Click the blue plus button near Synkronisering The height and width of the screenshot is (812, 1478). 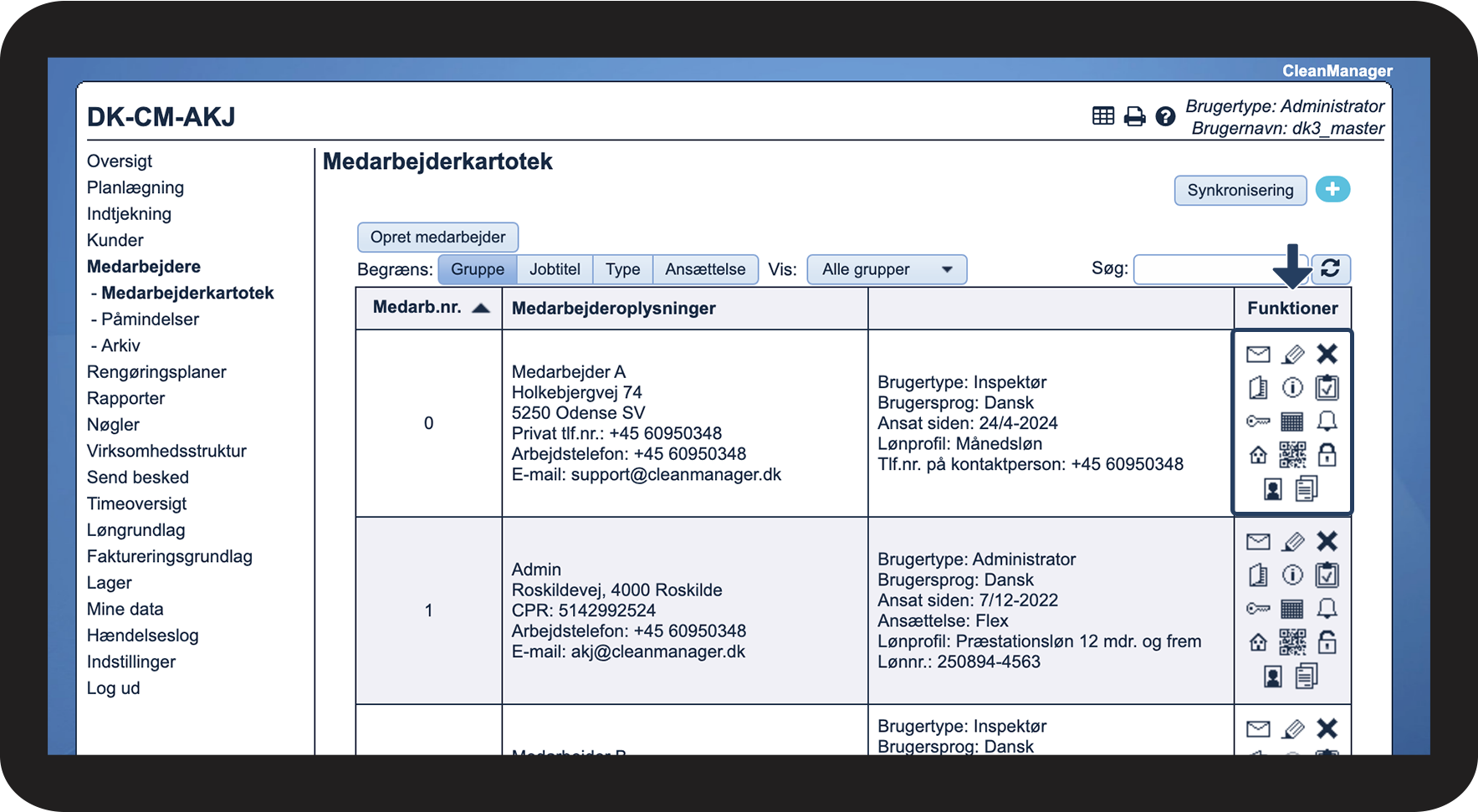click(1332, 189)
